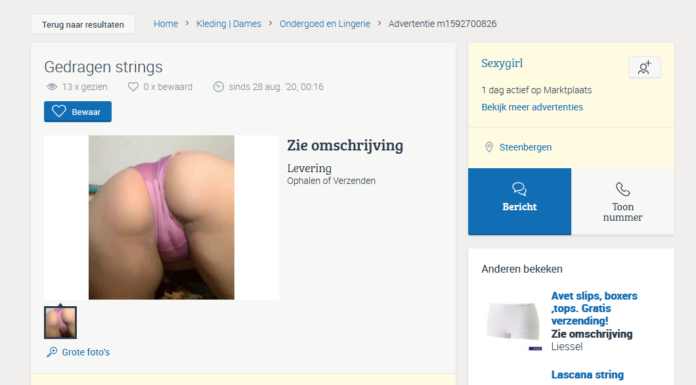Click the location pin icon
Viewport: 696px width, 385px height.
tap(489, 147)
